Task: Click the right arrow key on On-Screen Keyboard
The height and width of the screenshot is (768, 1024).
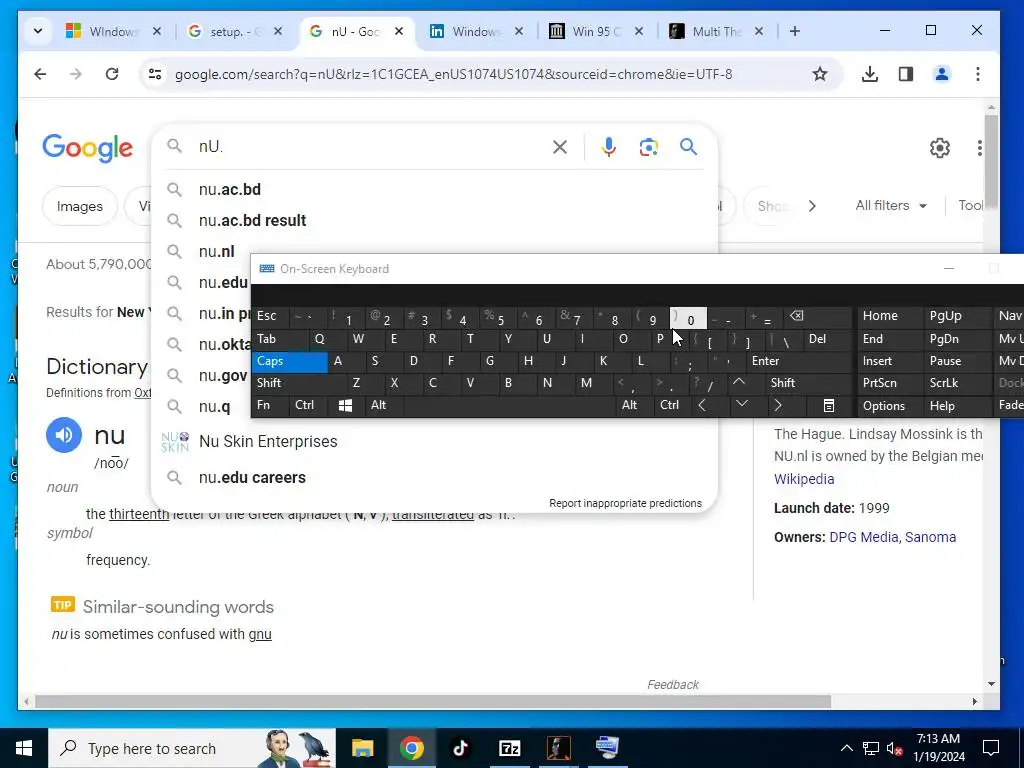Action: pos(777,406)
